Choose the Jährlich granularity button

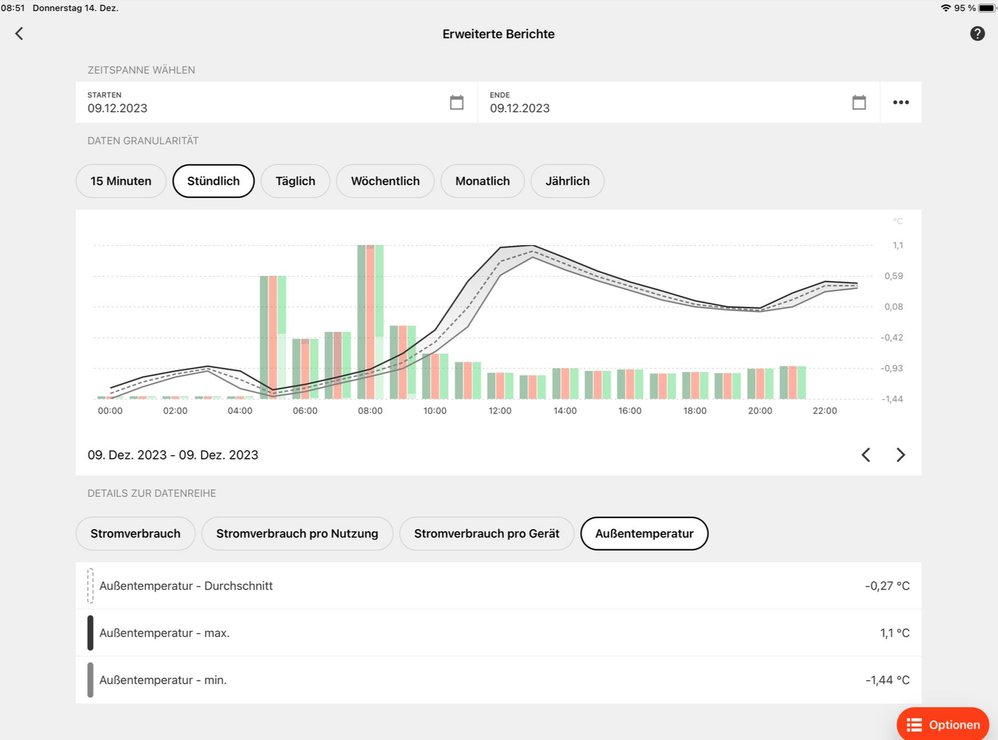[x=567, y=181]
